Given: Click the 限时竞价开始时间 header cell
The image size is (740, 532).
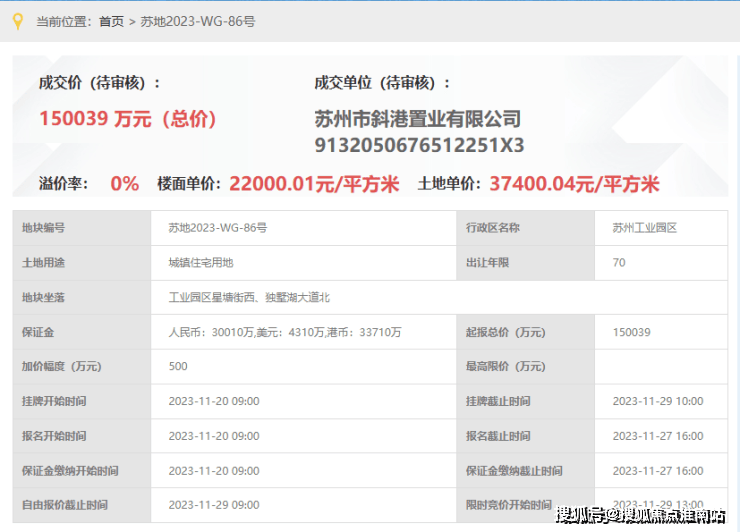Looking at the screenshot, I should (525, 505).
